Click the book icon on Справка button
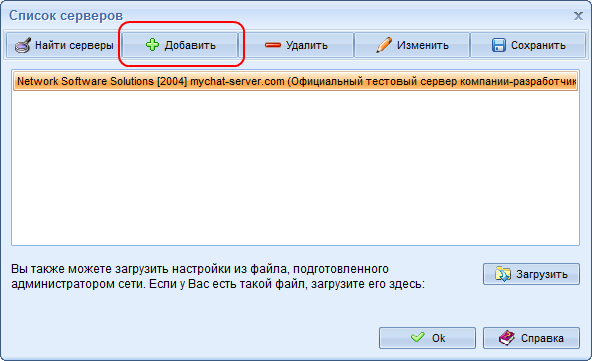Viewport: 592px width, 361px height. (x=507, y=338)
